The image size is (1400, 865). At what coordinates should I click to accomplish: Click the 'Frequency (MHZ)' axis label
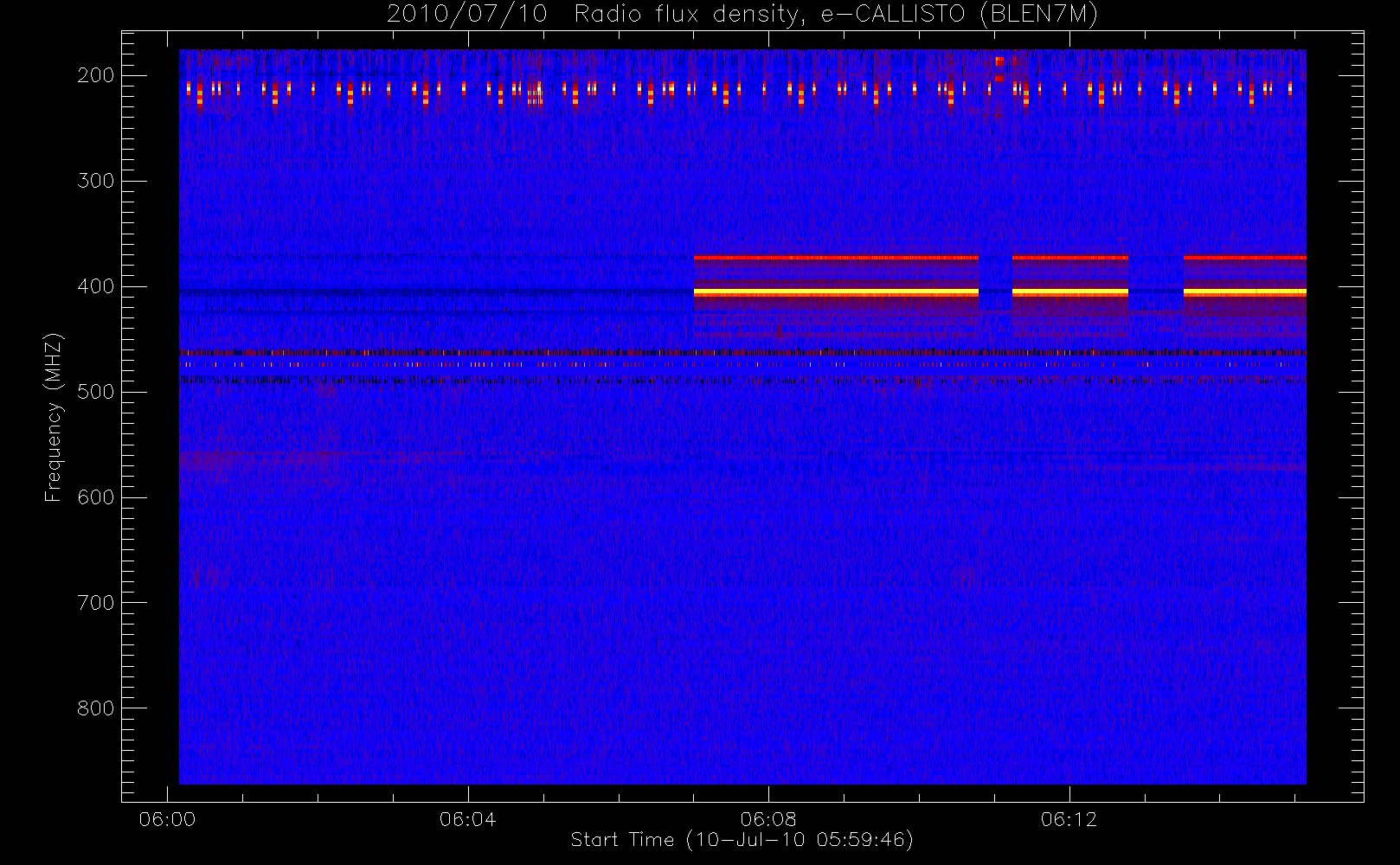click(x=54, y=417)
